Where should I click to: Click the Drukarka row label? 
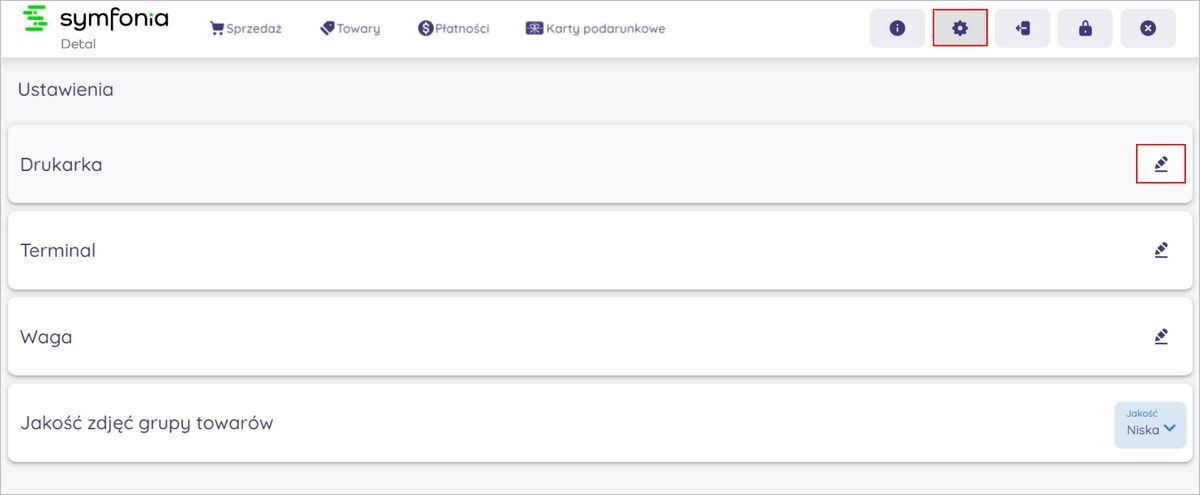click(61, 164)
